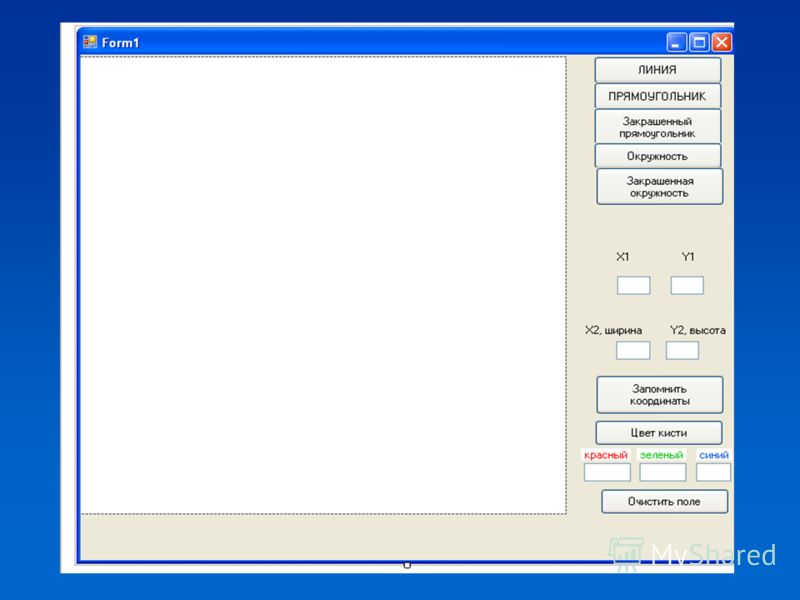Click the X2, ширина label

tap(613, 331)
